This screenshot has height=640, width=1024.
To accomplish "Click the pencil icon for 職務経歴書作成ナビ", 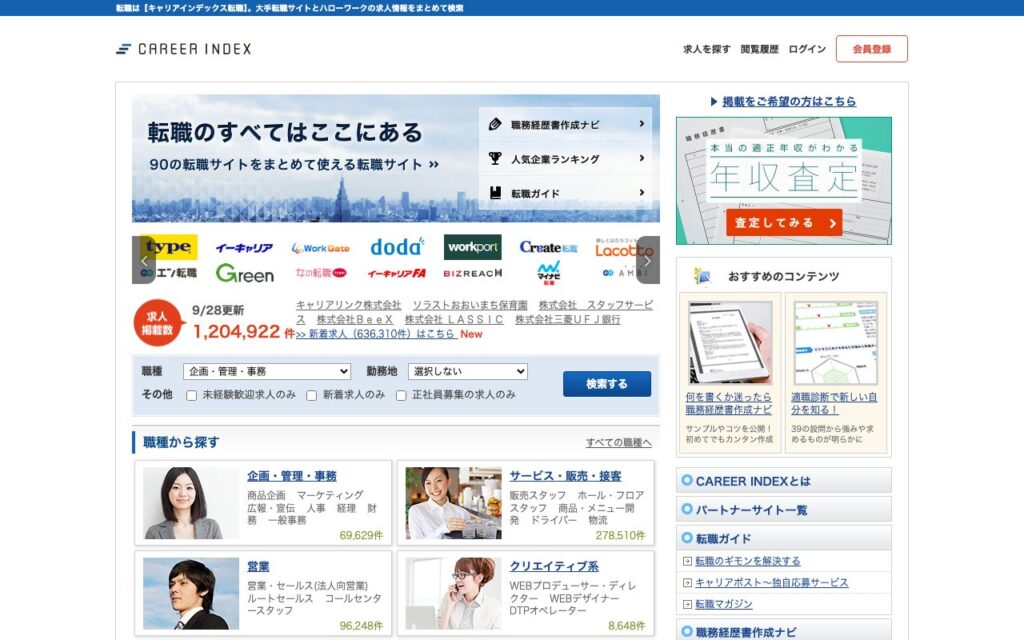I will [495, 124].
